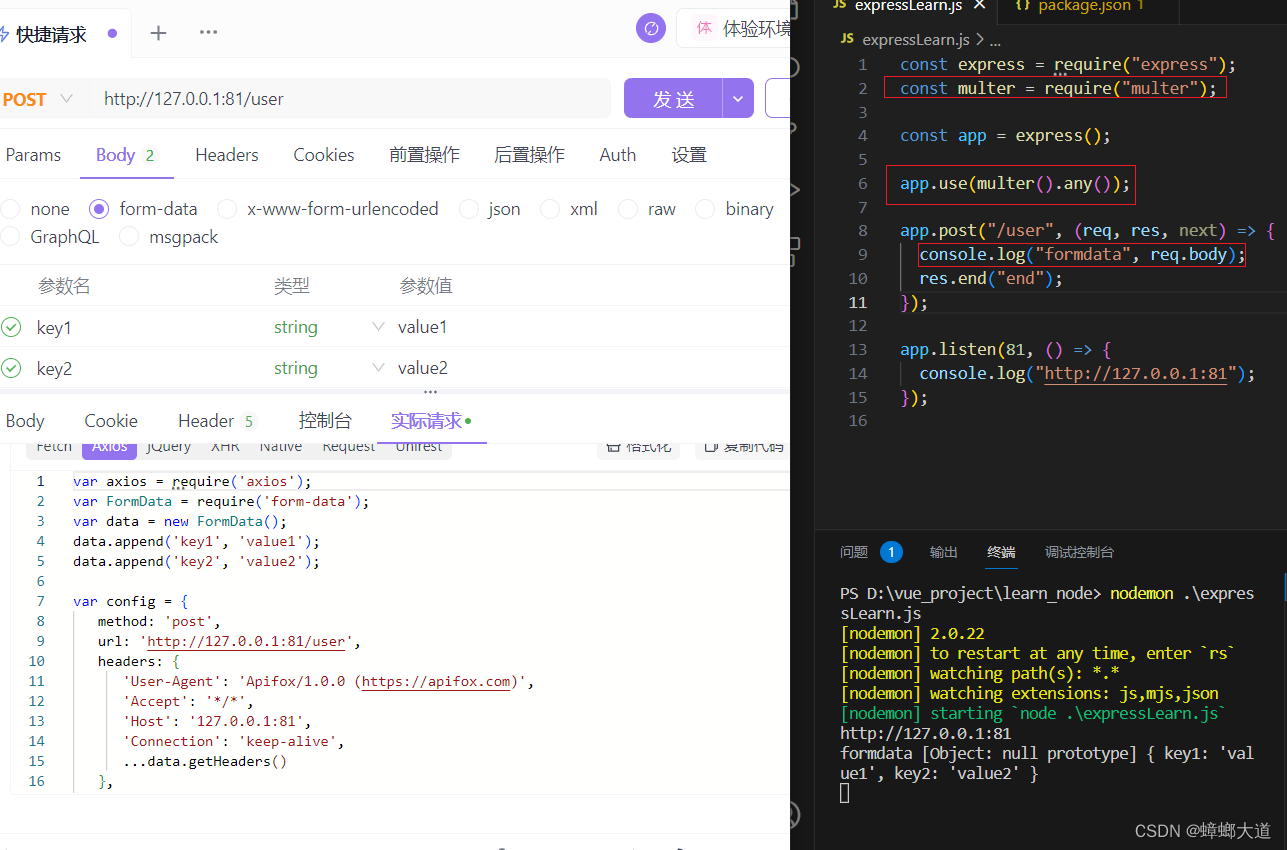Open the POST method dropdown
1287x850 pixels.
[x=38, y=99]
